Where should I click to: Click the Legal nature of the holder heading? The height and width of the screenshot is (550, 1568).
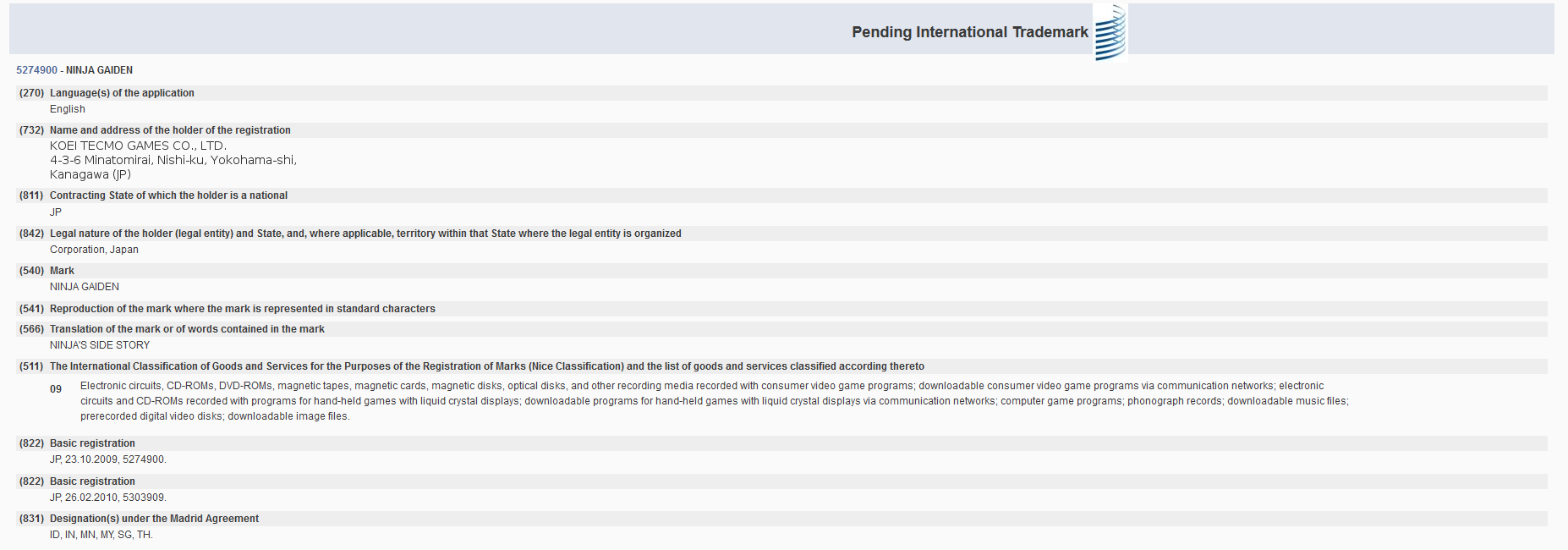pyautogui.click(x=365, y=234)
